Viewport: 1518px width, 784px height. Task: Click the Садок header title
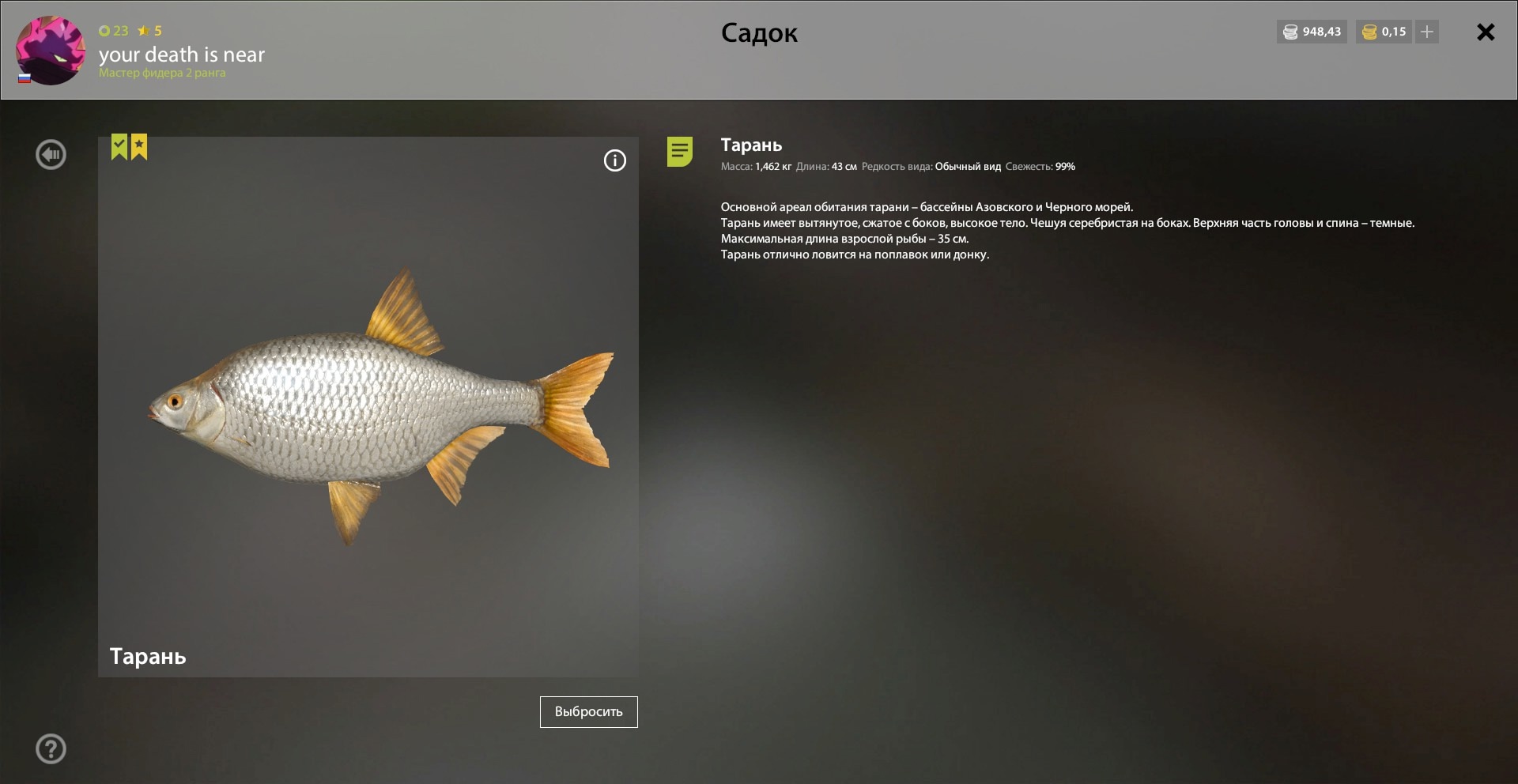pyautogui.click(x=759, y=33)
